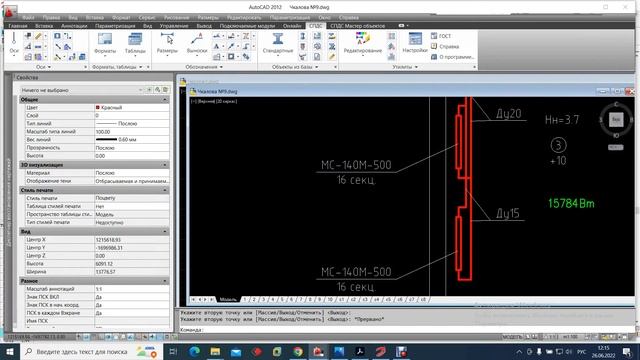Switch to the Вывод ribbon tab
This screenshot has width=640, height=360.
204,26
